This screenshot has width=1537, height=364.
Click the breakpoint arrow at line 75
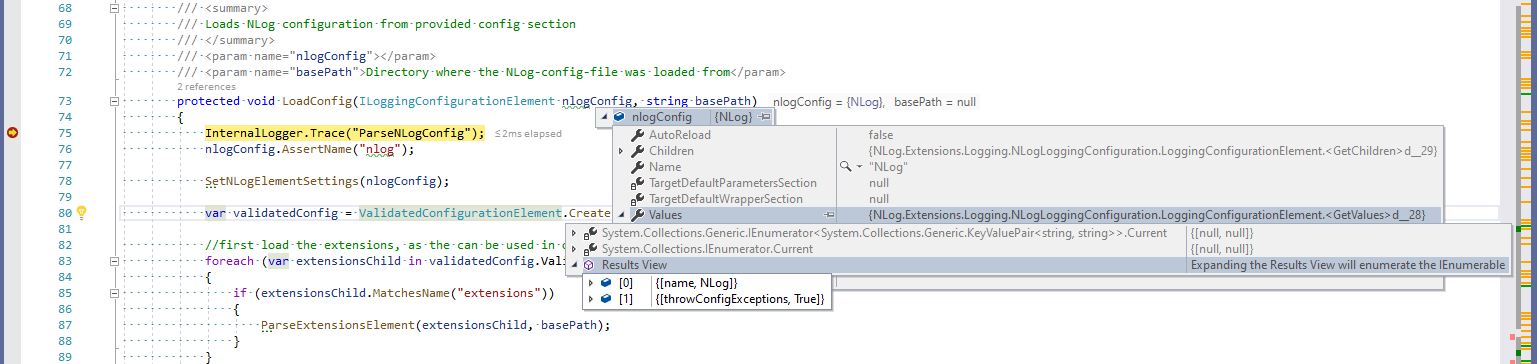14,133
